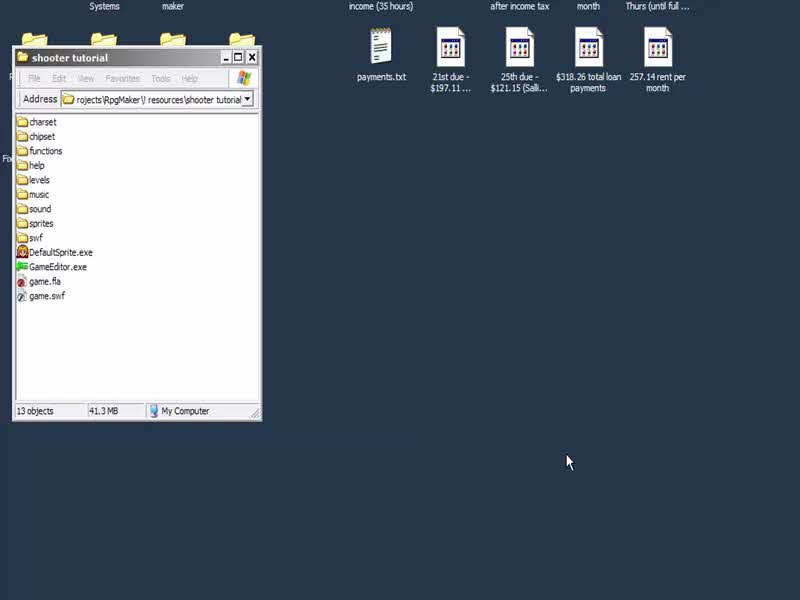The height and width of the screenshot is (600, 800).
Task: Open the Favorites menu
Action: pos(123,78)
